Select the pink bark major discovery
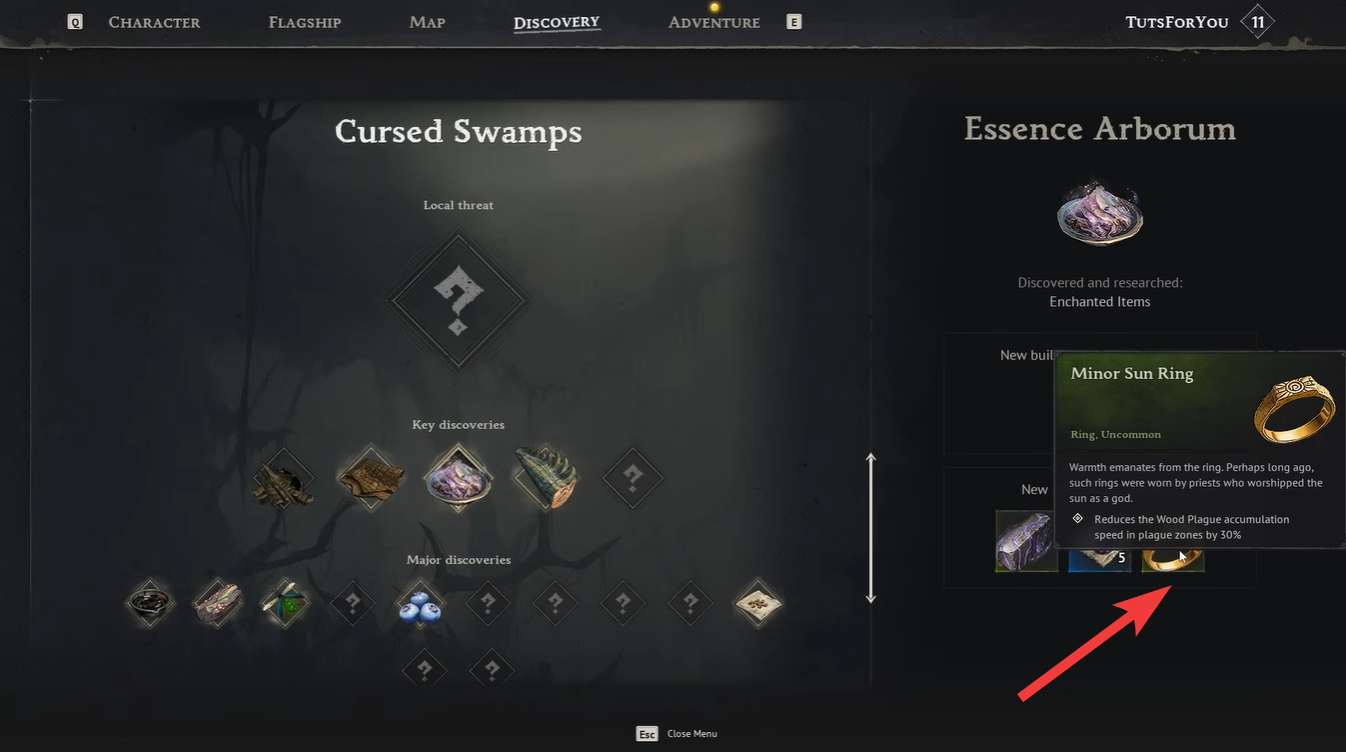Viewport: 1346px width, 752px height. (x=218, y=604)
